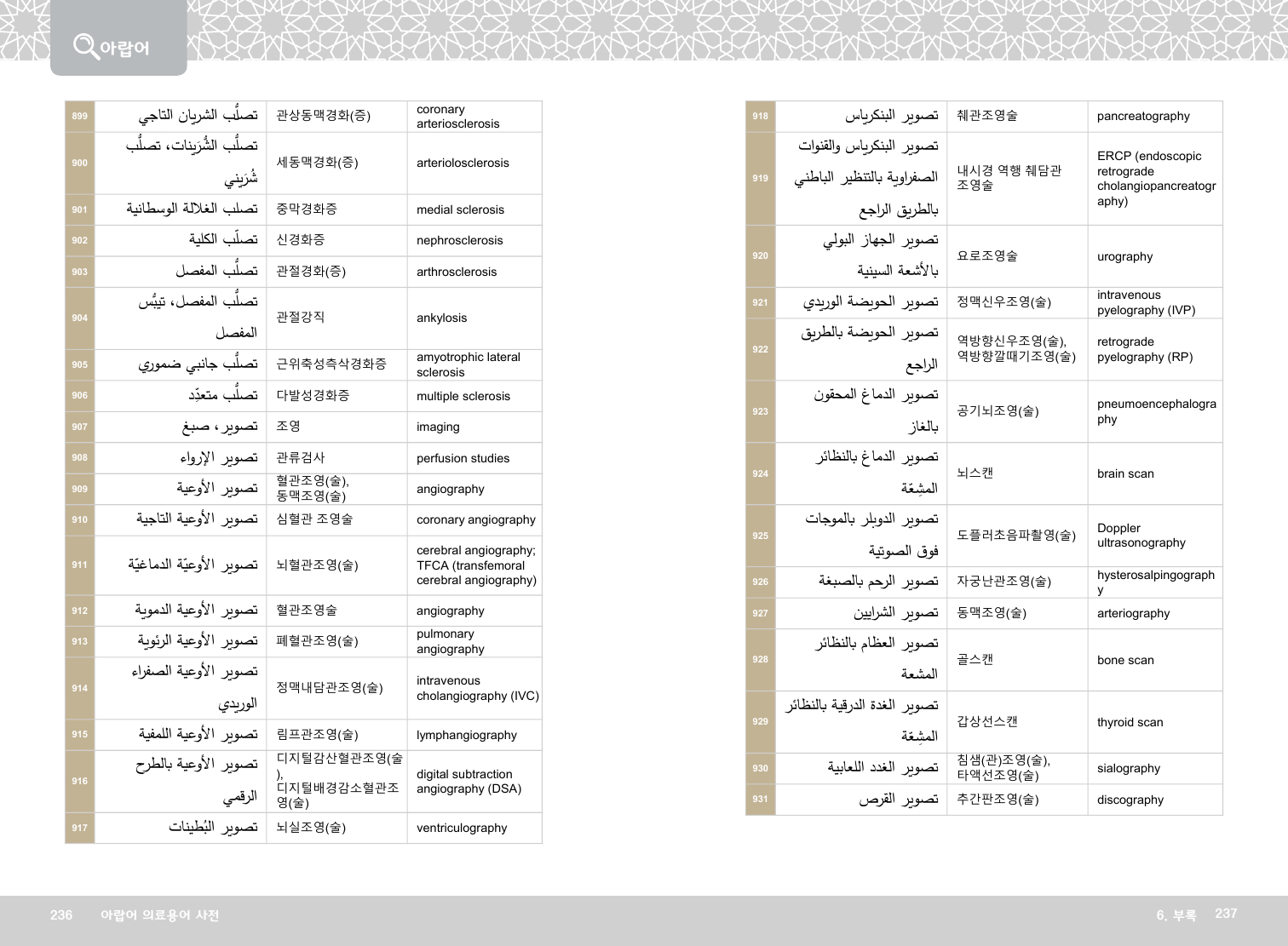Select the "pancreatography" term

[x=1143, y=117]
